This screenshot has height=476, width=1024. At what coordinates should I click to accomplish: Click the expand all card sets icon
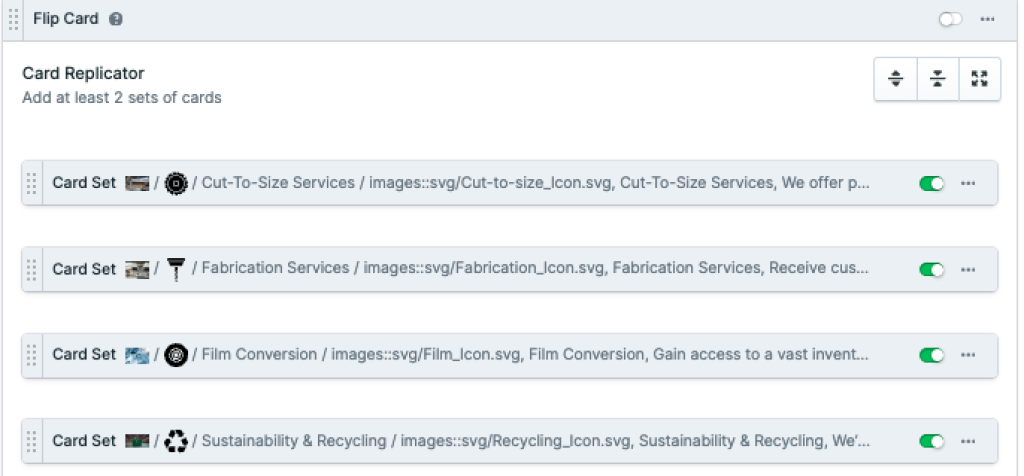896,80
